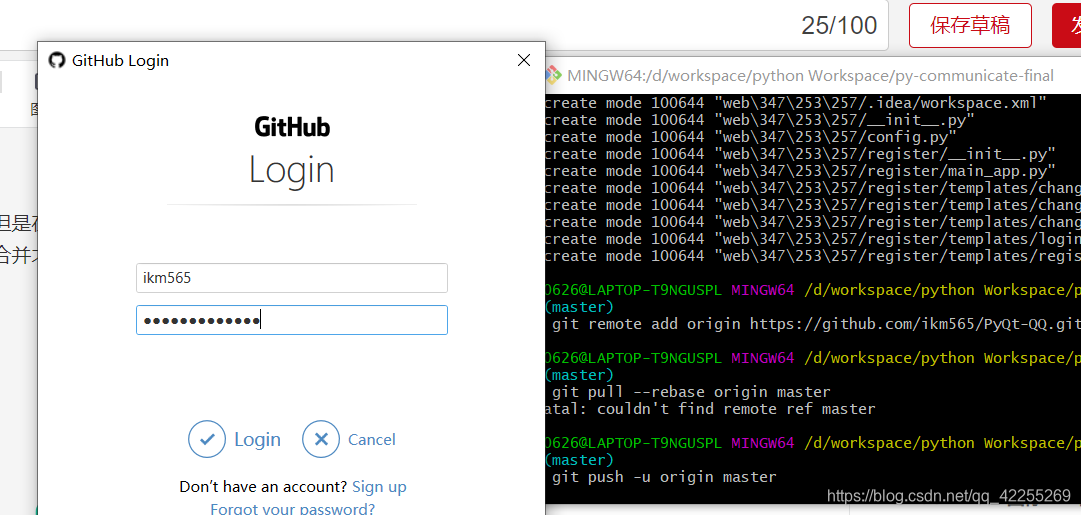Click the 'git push -u origin master' line
The height and width of the screenshot is (515, 1081).
pyautogui.click(x=664, y=477)
